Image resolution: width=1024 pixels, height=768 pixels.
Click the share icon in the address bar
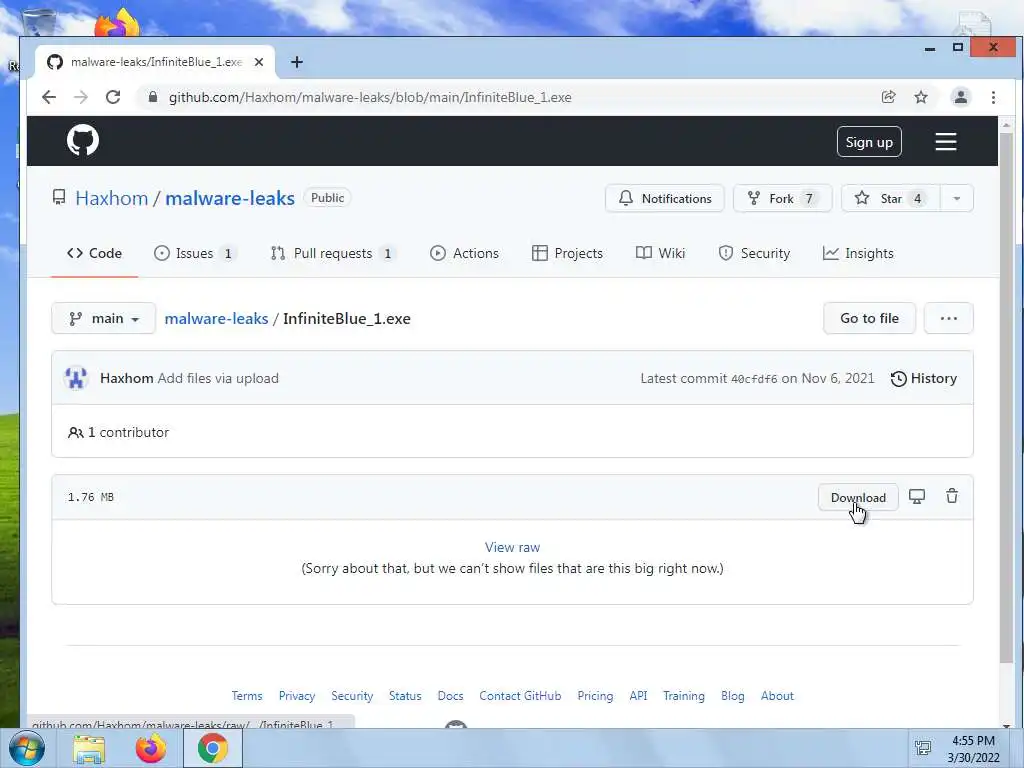coord(888,97)
